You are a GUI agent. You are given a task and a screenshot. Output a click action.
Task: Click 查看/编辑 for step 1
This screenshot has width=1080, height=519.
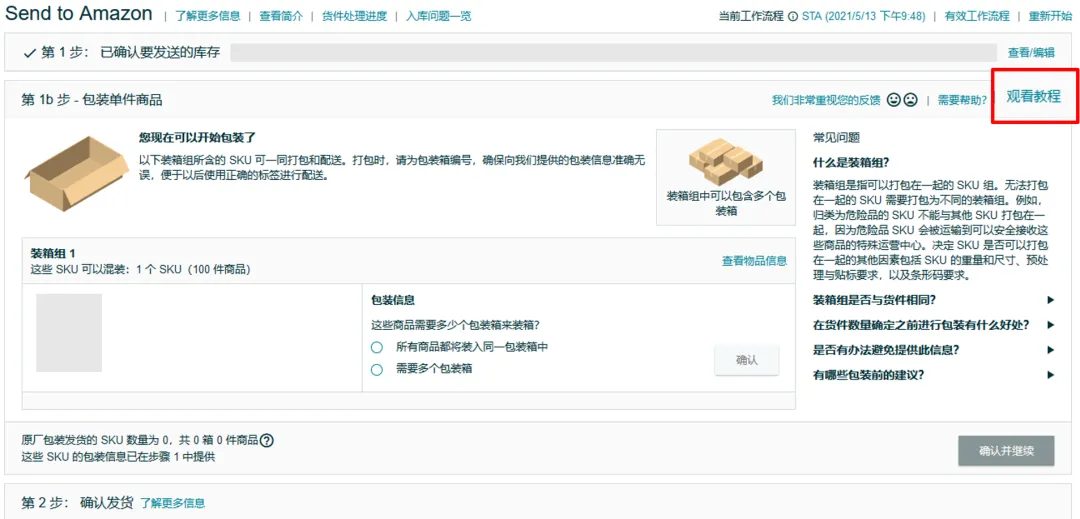point(1031,52)
